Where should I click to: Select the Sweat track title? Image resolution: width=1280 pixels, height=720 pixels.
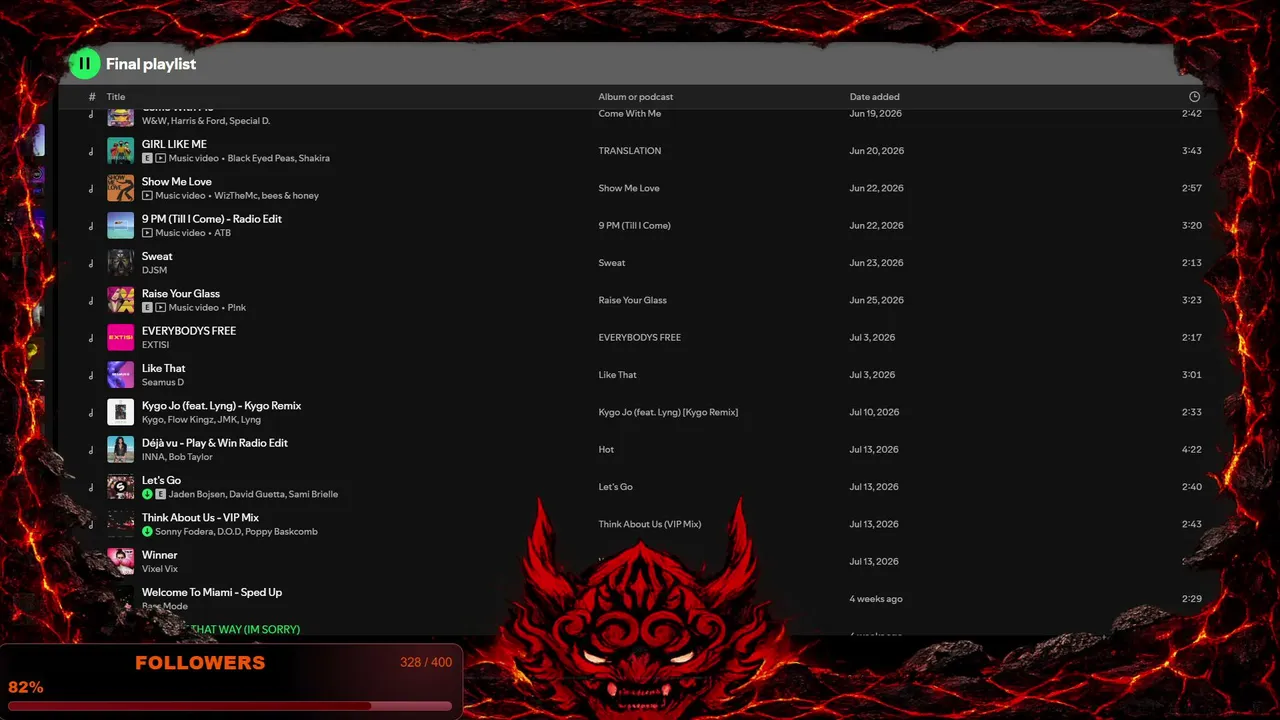(157, 256)
